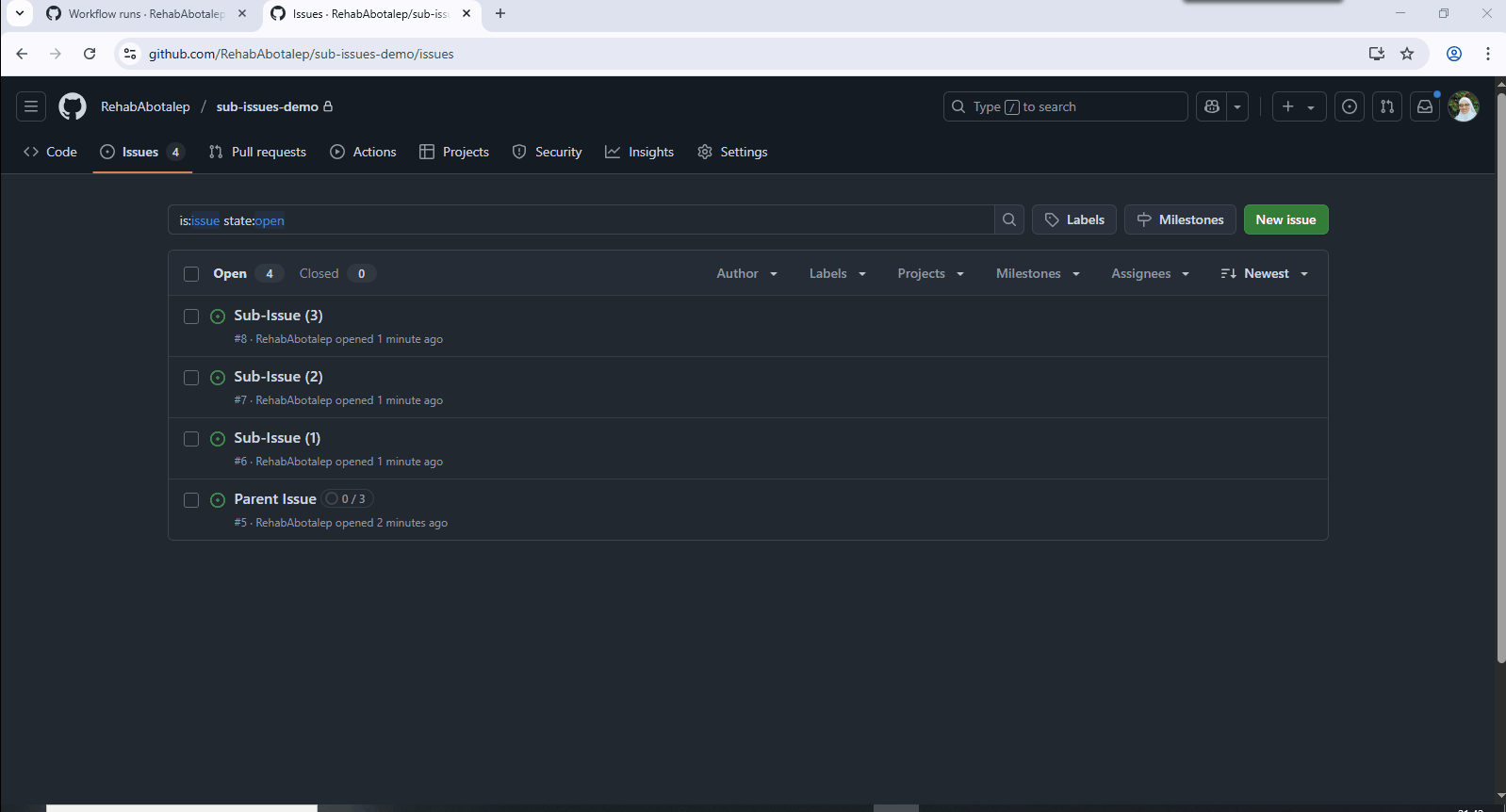
Task: Click the GitHub Octocat logo
Action: [73, 106]
